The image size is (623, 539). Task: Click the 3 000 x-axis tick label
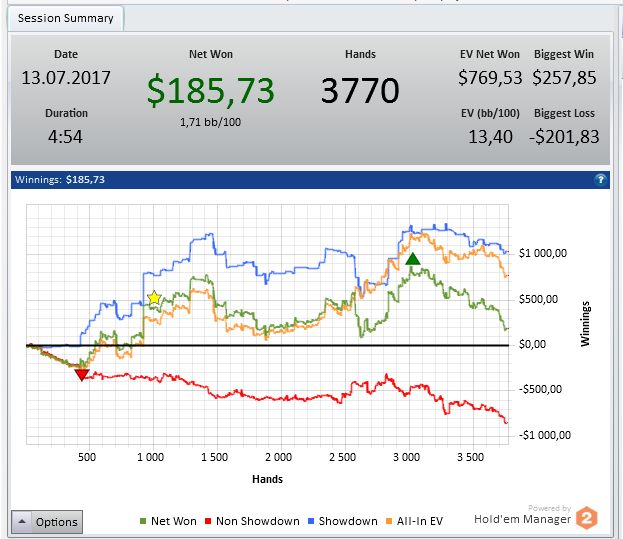tap(406, 457)
